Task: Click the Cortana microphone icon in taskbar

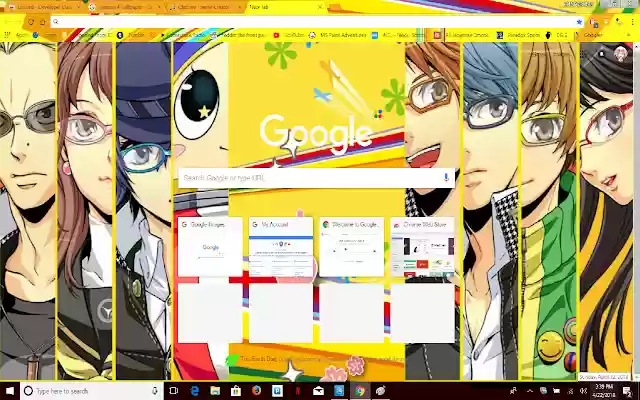Action: click(155, 391)
